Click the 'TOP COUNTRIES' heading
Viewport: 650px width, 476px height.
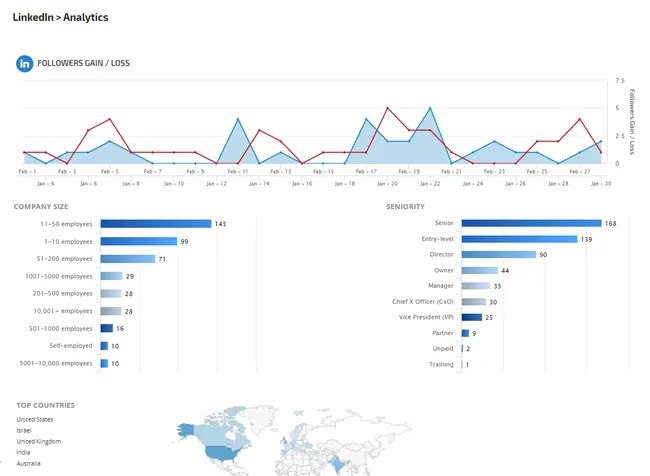pos(46,405)
